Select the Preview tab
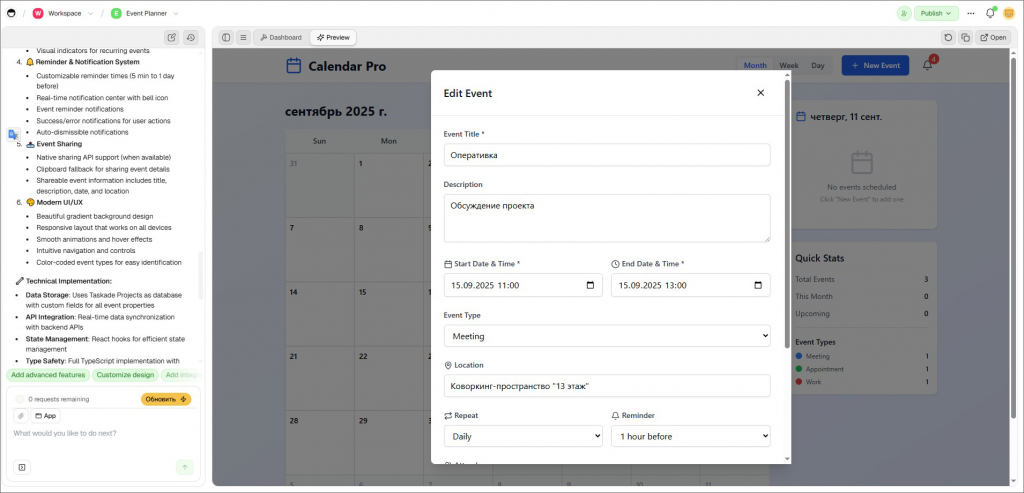The width and height of the screenshot is (1024, 493). [333, 38]
